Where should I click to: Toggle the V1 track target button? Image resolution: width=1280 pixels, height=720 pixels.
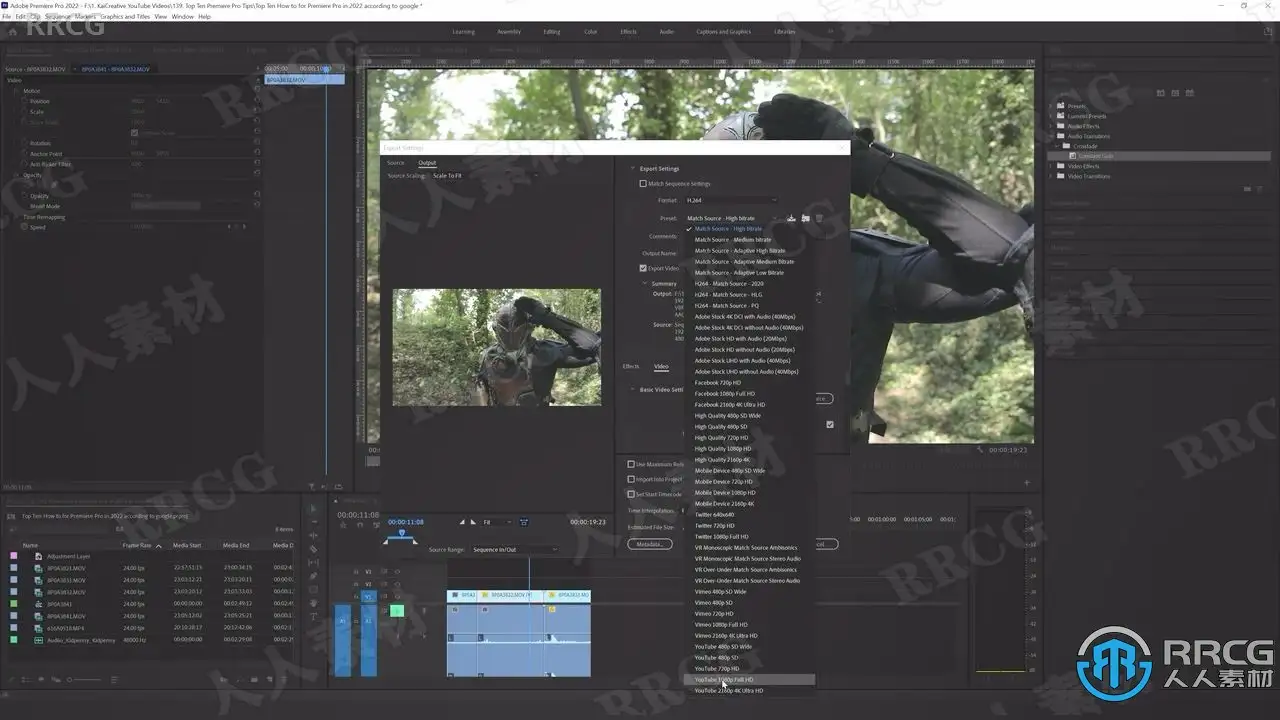[x=368, y=596]
